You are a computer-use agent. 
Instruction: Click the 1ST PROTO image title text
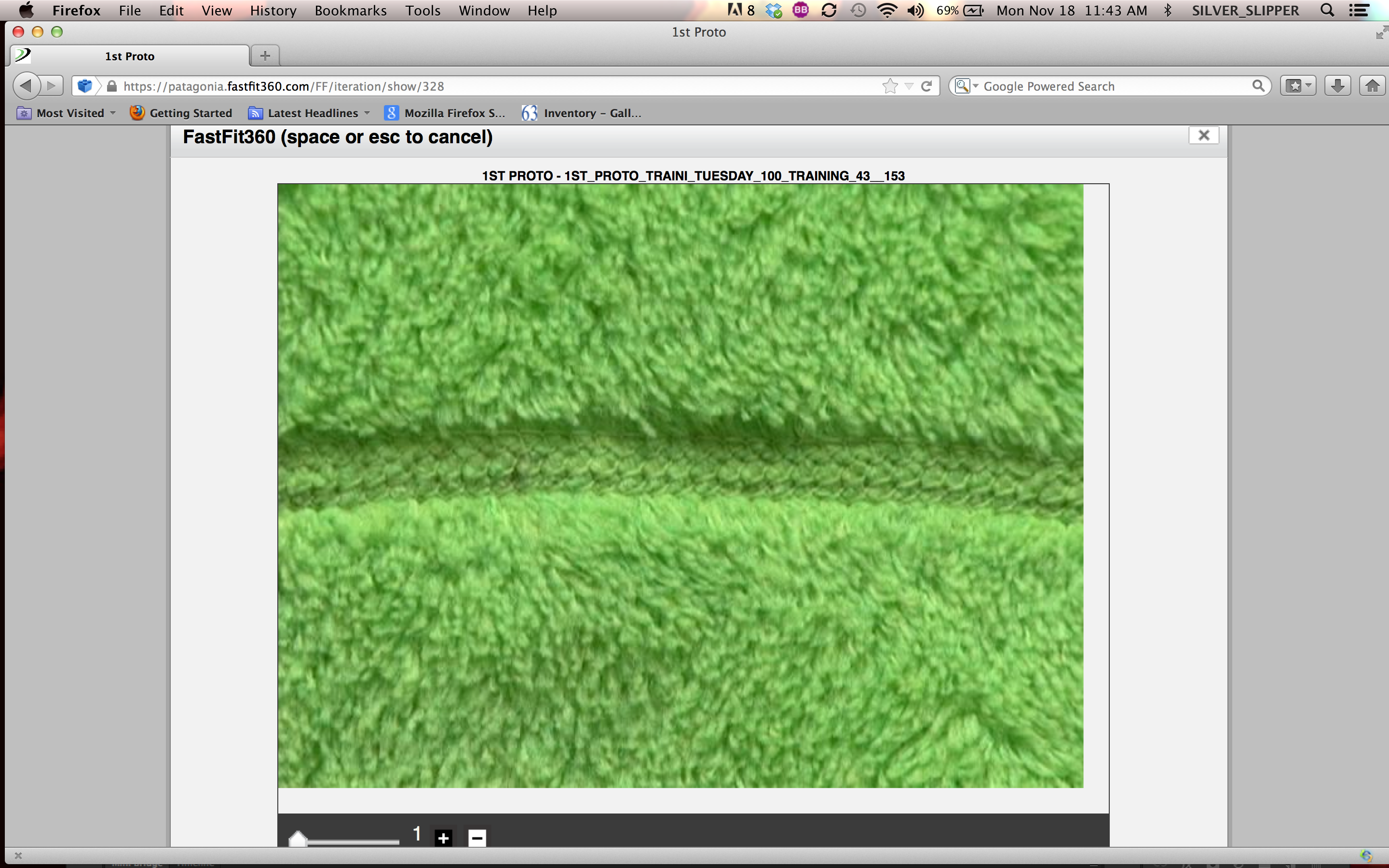tap(694, 176)
